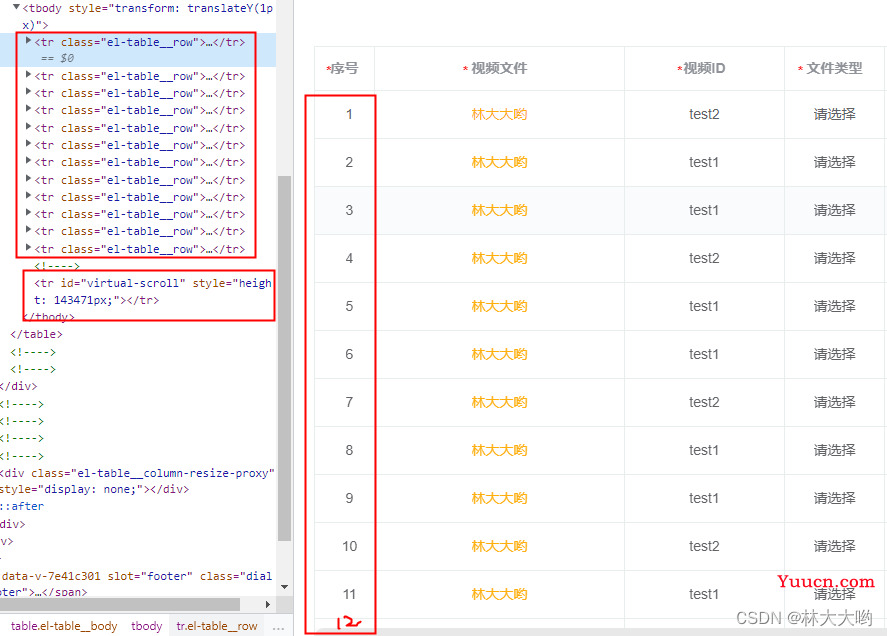Open the 林大大哟 link in row 6
Image resolution: width=887 pixels, height=636 pixels.
tap(499, 354)
